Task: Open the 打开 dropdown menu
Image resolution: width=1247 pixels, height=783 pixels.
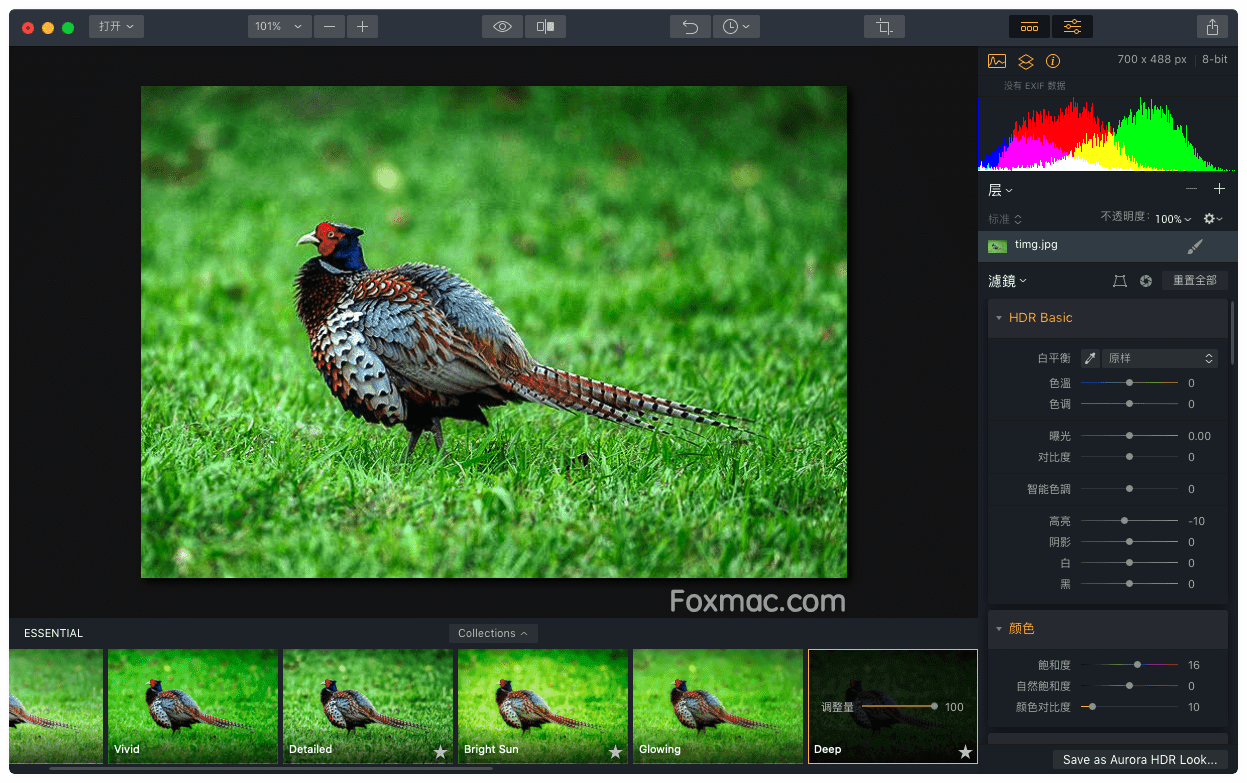Action: [116, 27]
